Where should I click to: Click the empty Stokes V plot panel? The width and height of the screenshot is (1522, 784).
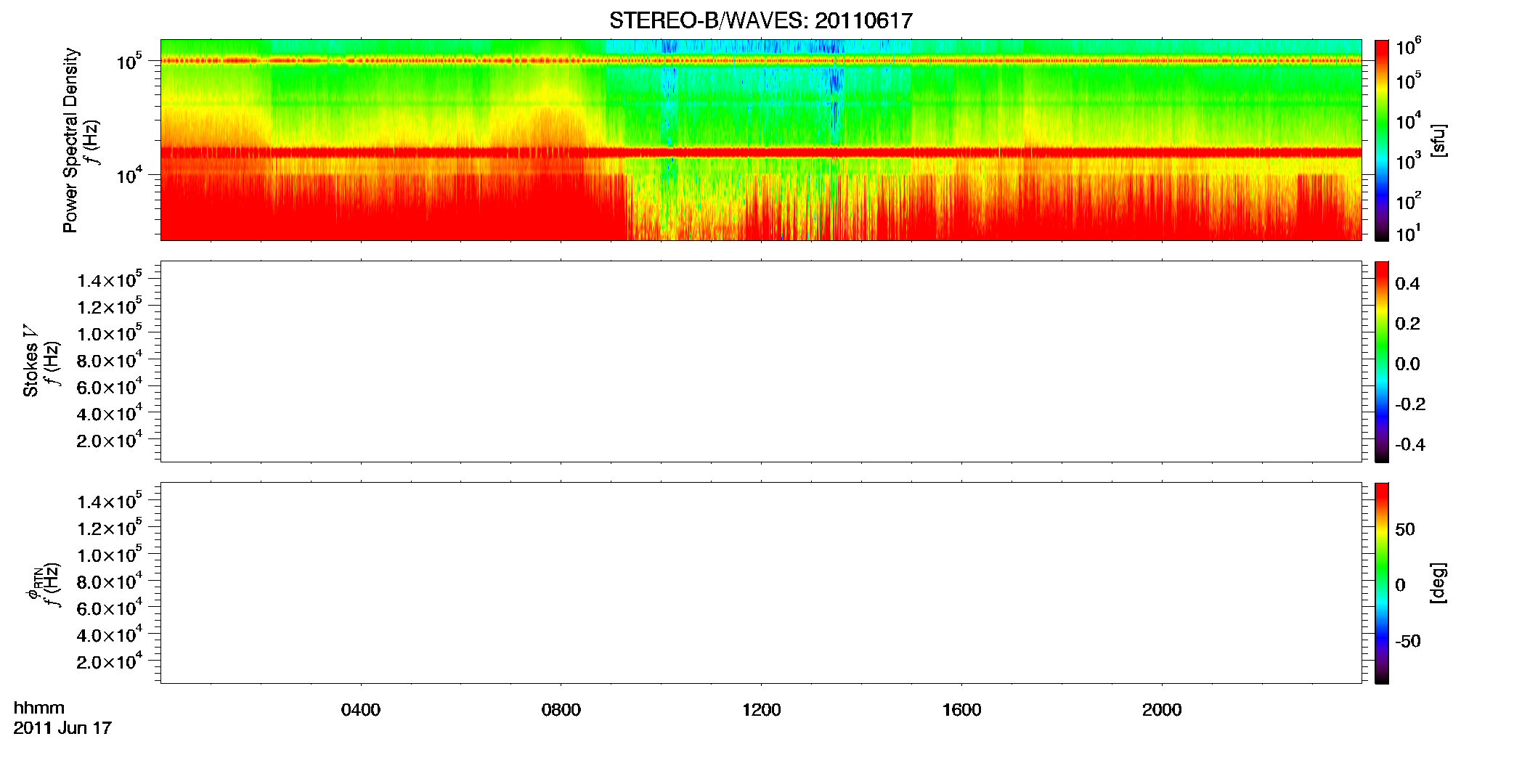pos(761,362)
